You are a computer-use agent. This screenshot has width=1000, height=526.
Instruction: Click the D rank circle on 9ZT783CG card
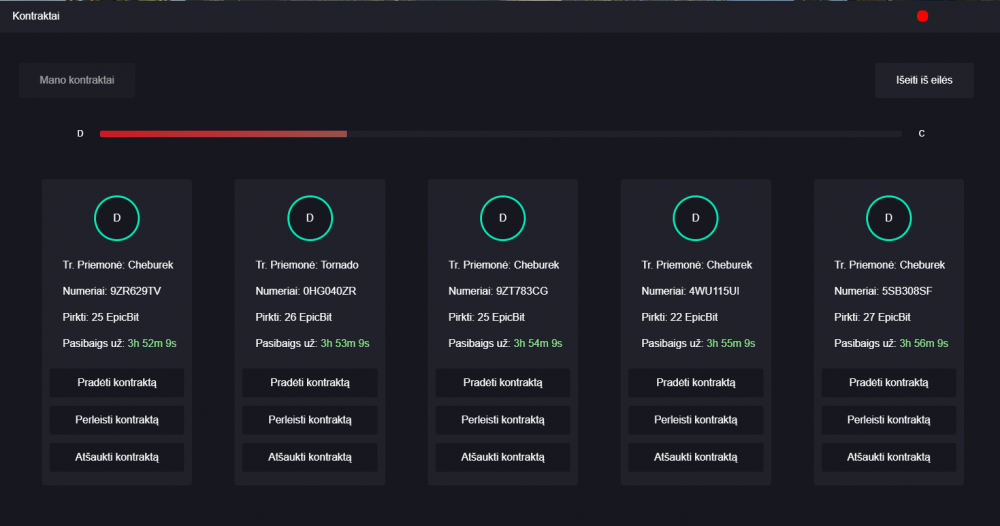(x=503, y=218)
